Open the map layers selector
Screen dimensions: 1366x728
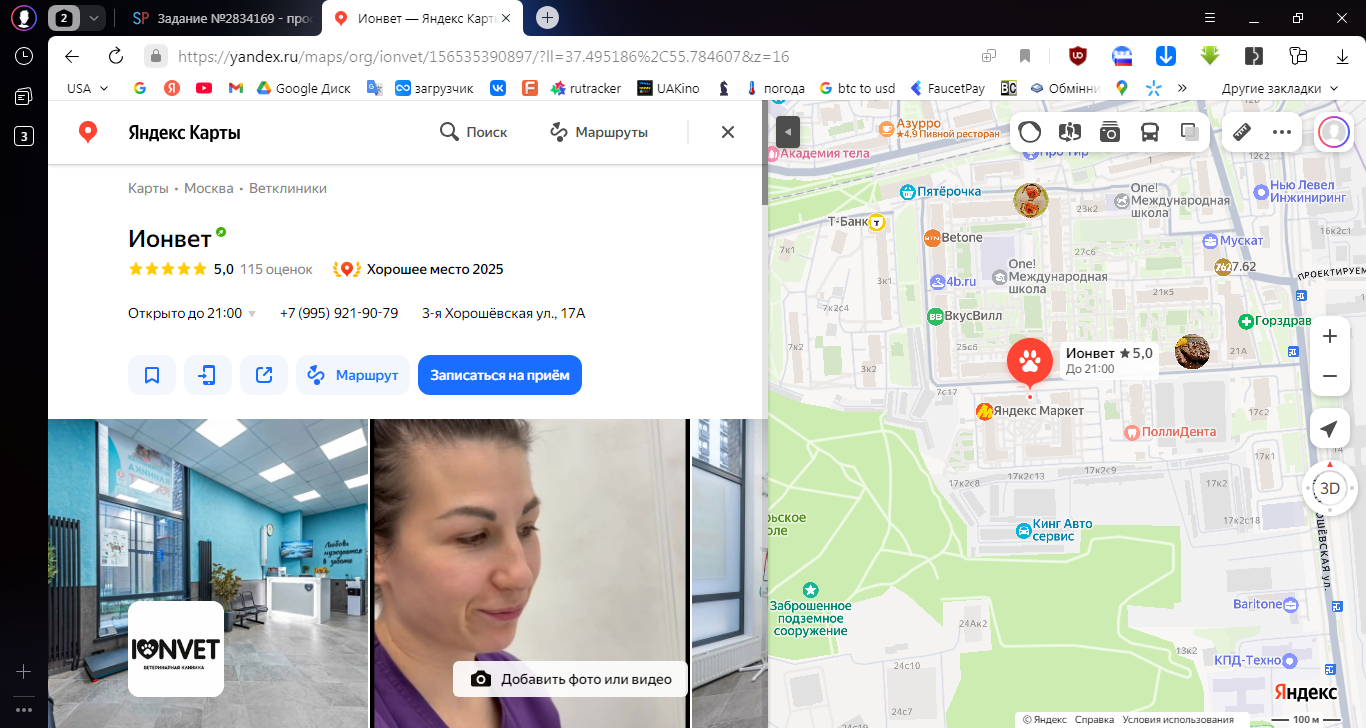1190,132
